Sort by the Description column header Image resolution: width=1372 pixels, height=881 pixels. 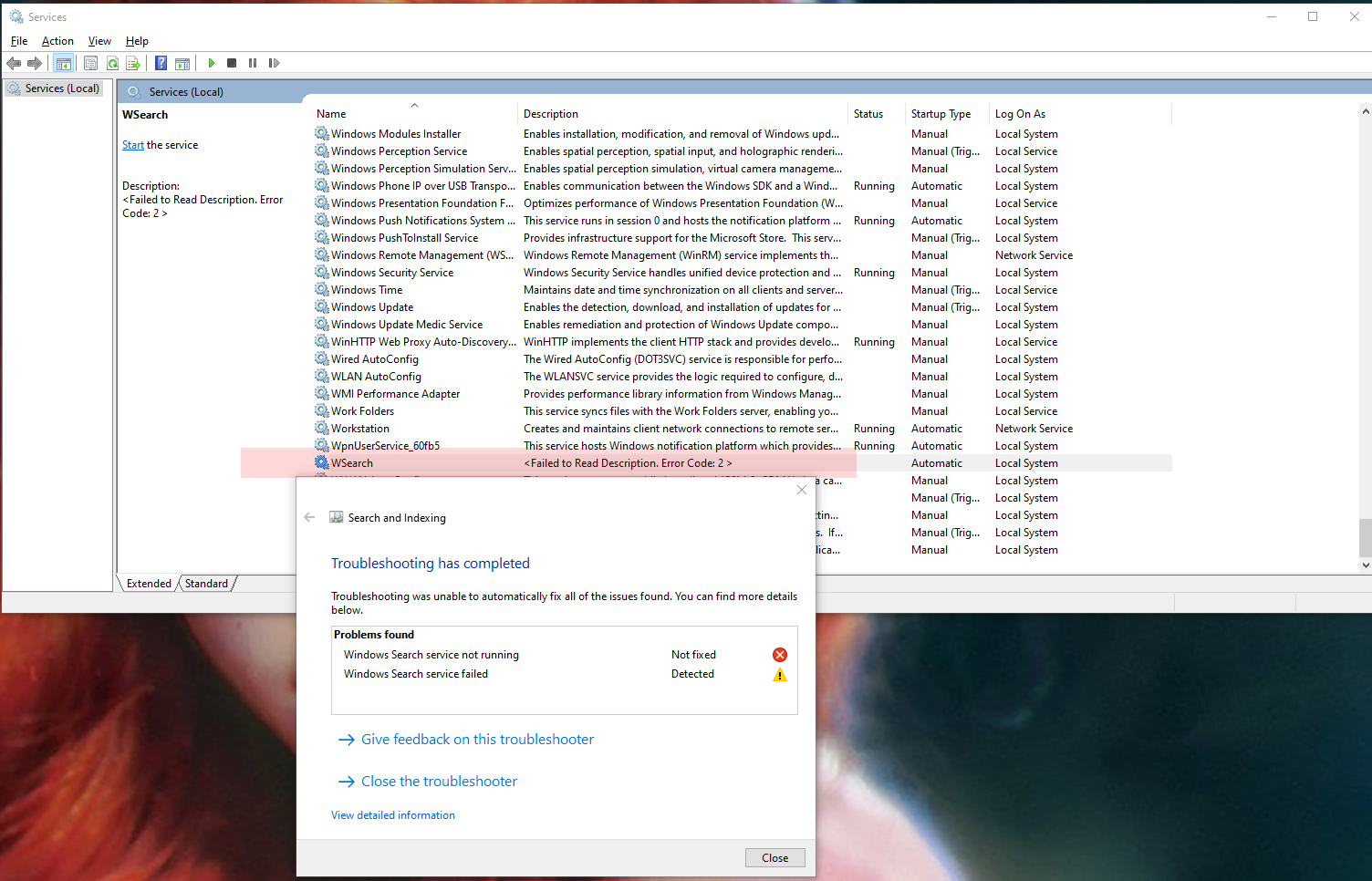[682, 114]
